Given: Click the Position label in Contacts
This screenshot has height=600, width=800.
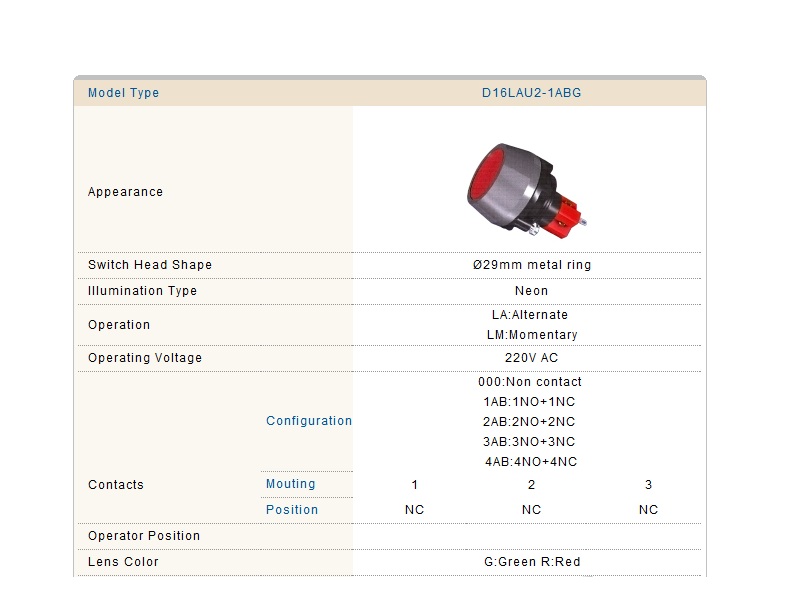Looking at the screenshot, I should (x=292, y=510).
